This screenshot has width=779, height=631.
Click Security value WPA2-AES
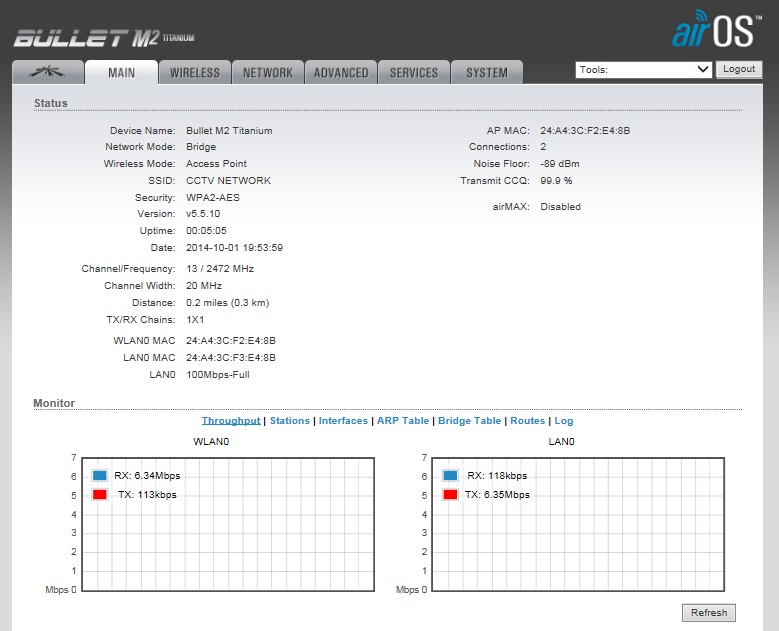coord(213,197)
